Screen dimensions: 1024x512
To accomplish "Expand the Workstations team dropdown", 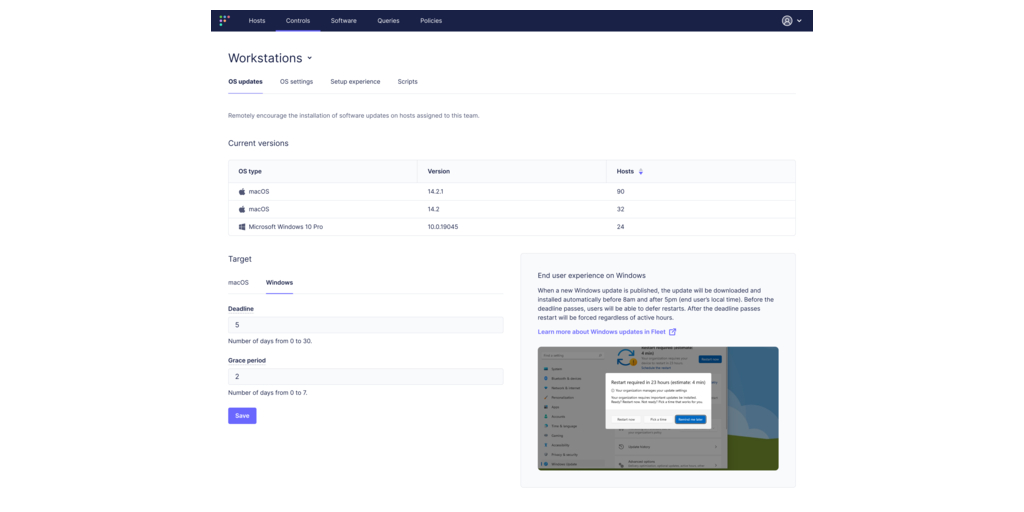I will pyautogui.click(x=310, y=59).
